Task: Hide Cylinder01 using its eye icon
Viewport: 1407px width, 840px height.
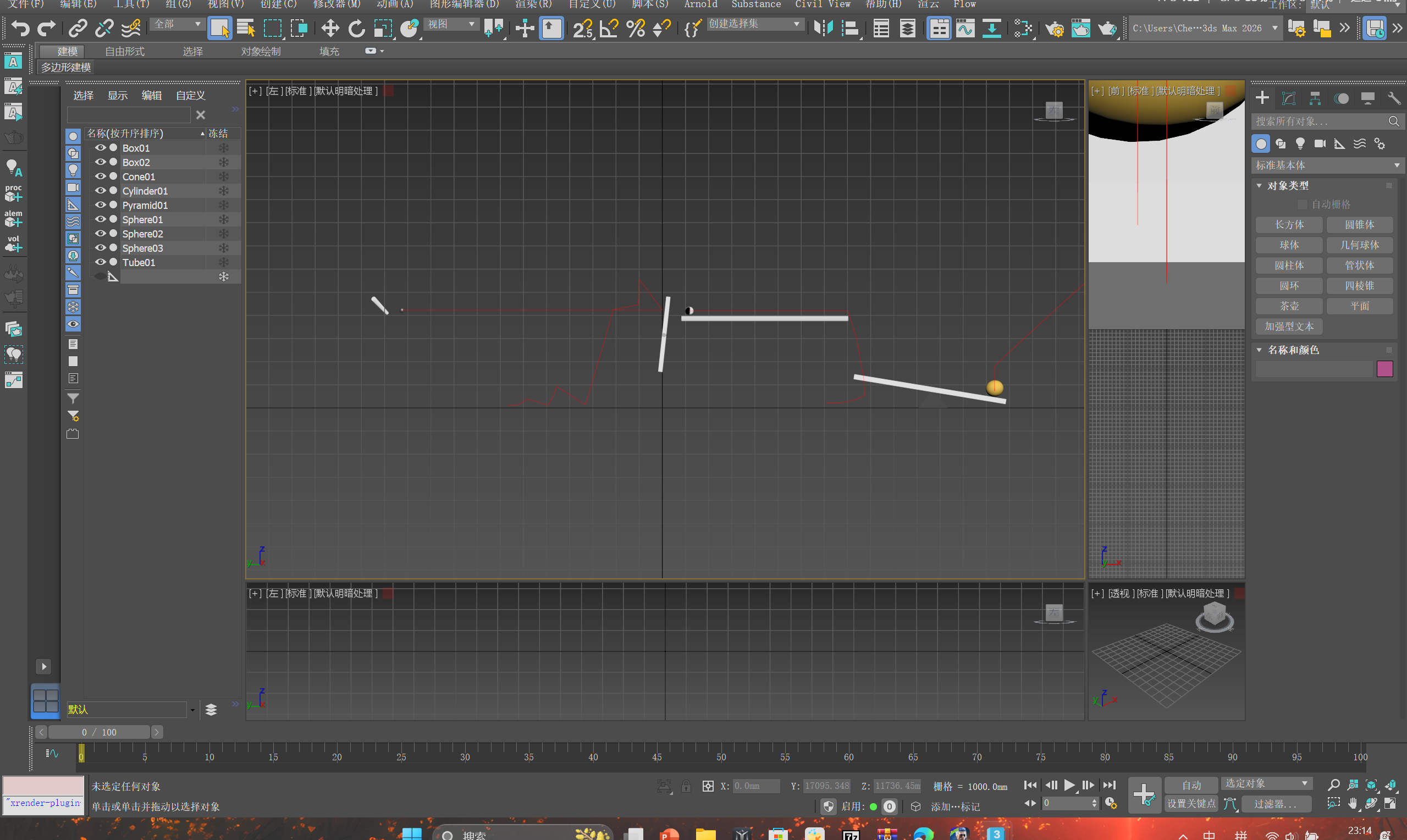Action: 100,191
